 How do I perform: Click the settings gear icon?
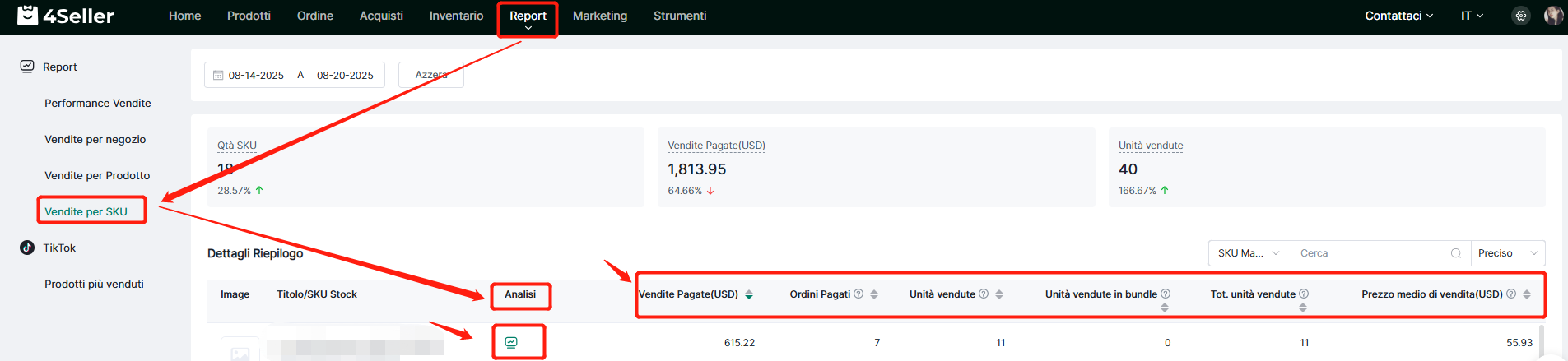1521,16
